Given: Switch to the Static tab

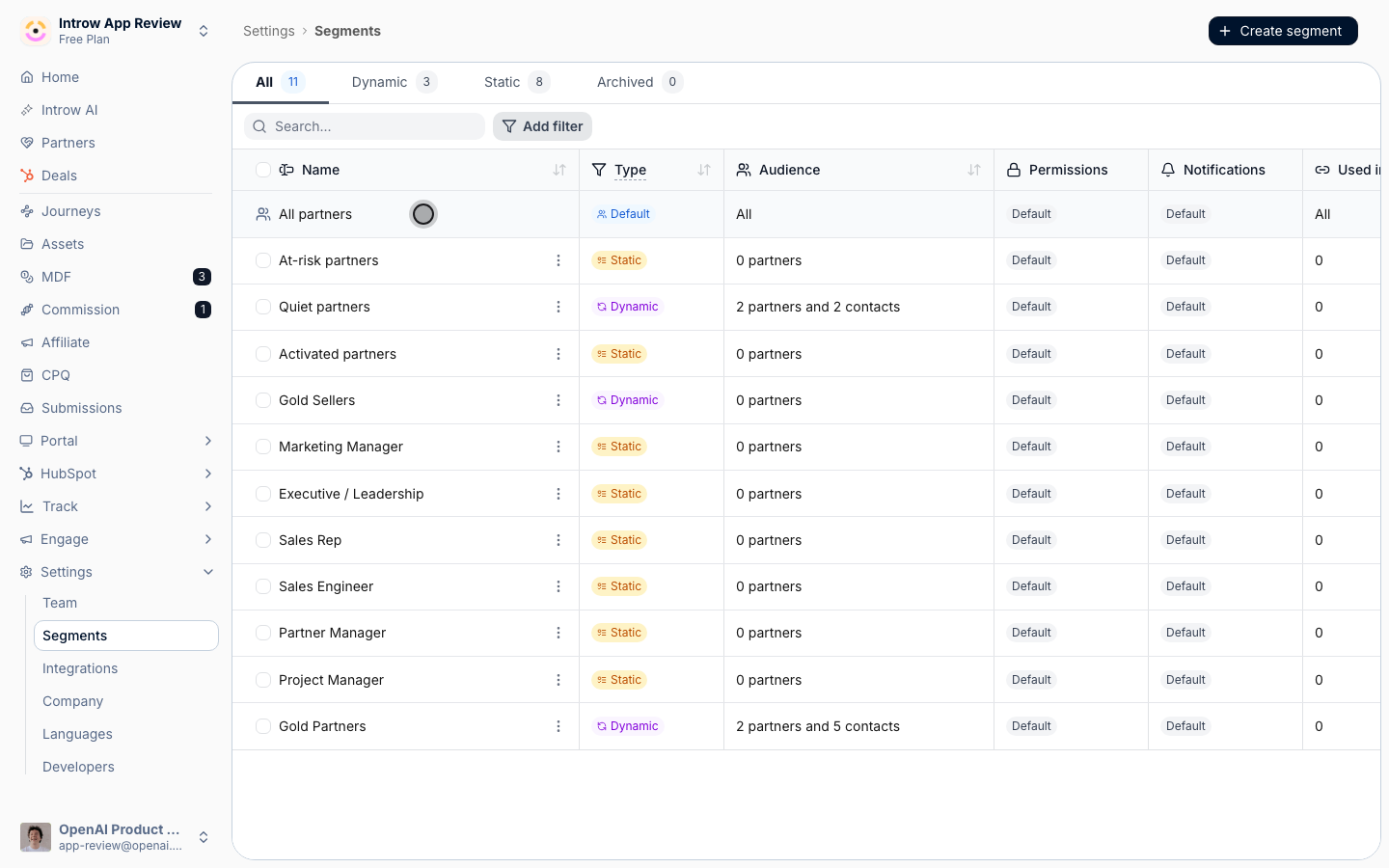Looking at the screenshot, I should coord(517,82).
